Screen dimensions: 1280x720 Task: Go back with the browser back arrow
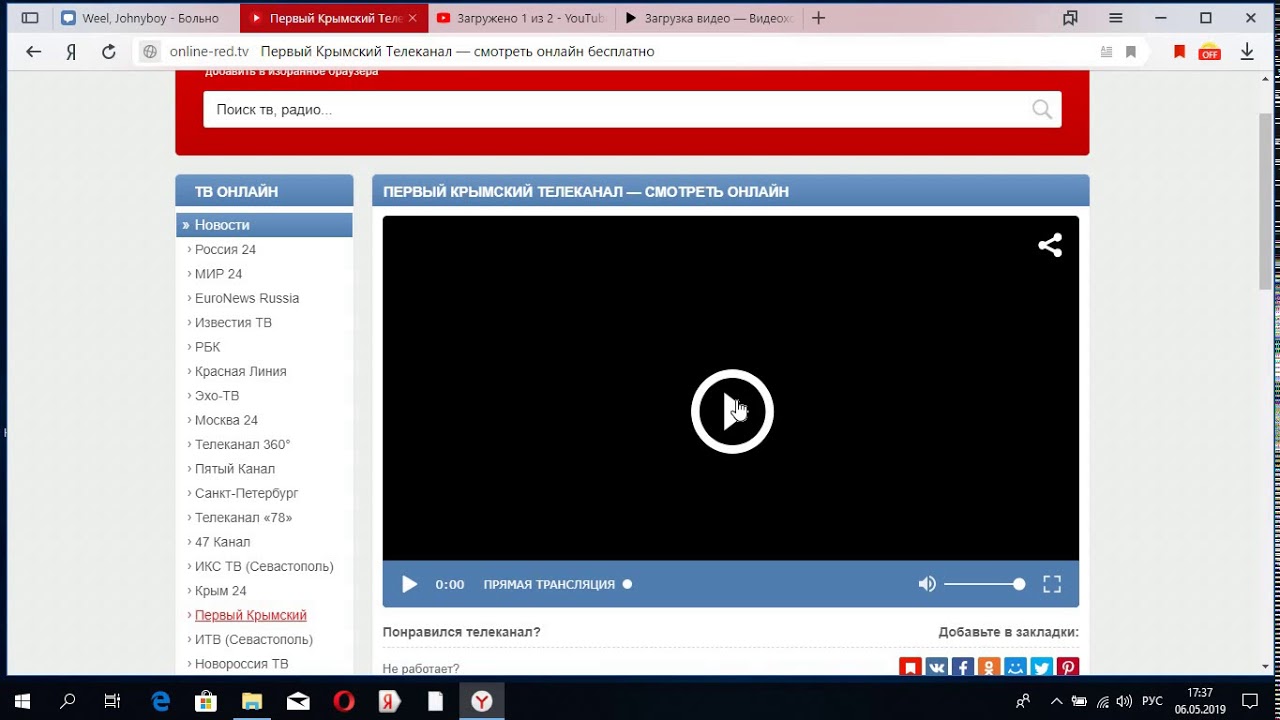(34, 52)
